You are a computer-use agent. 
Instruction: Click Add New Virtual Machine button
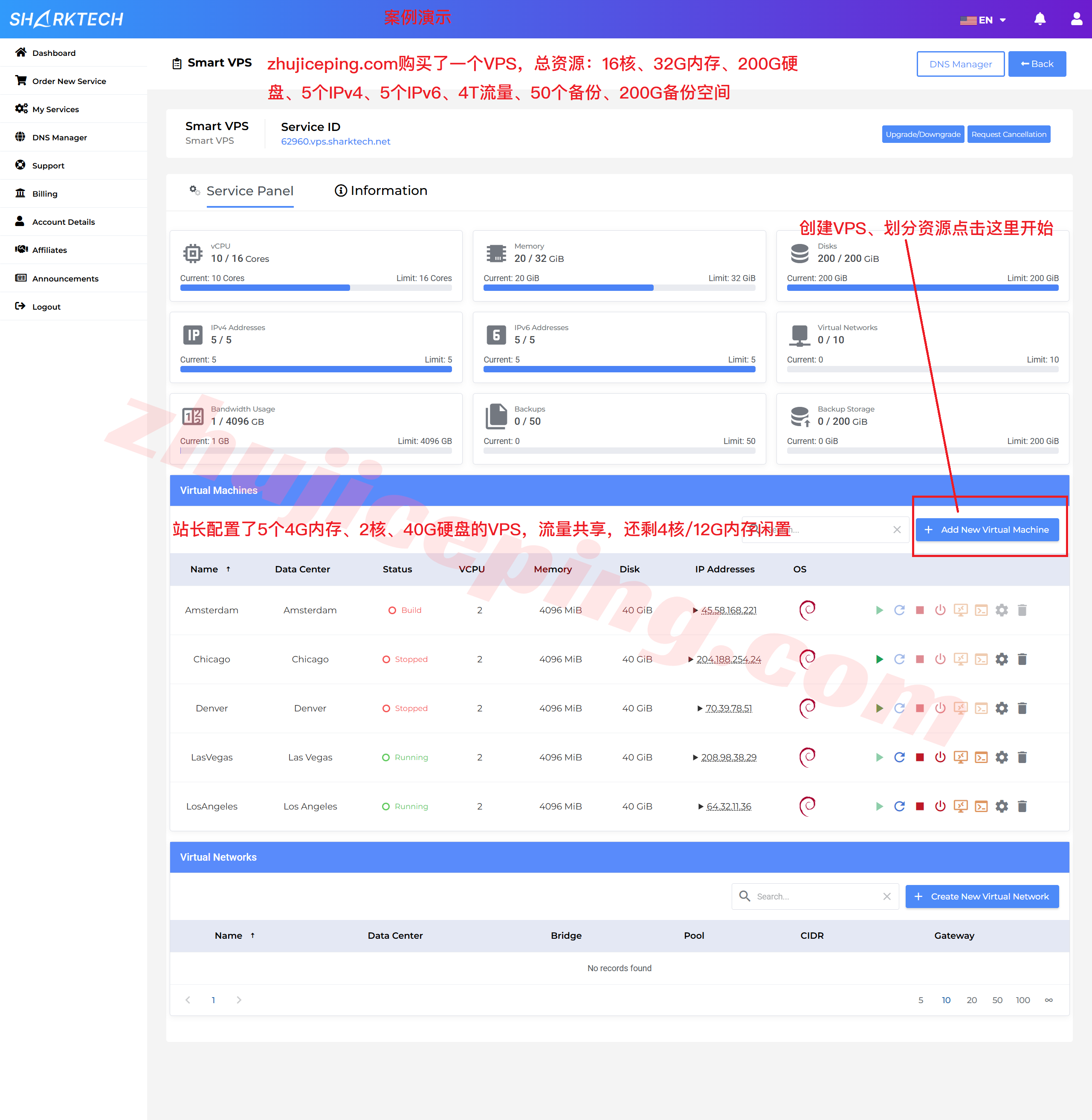987,530
